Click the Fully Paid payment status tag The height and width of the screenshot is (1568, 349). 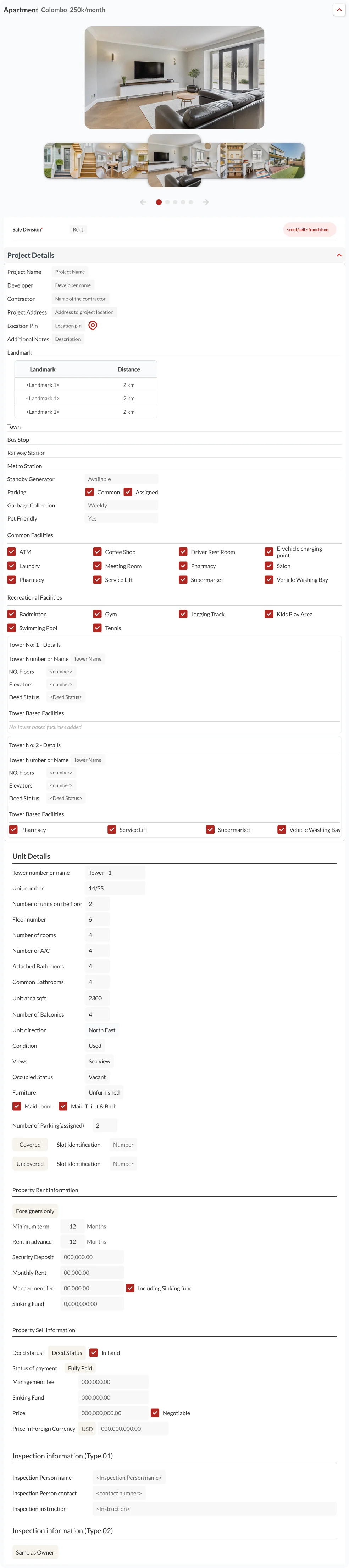[x=80, y=1368]
